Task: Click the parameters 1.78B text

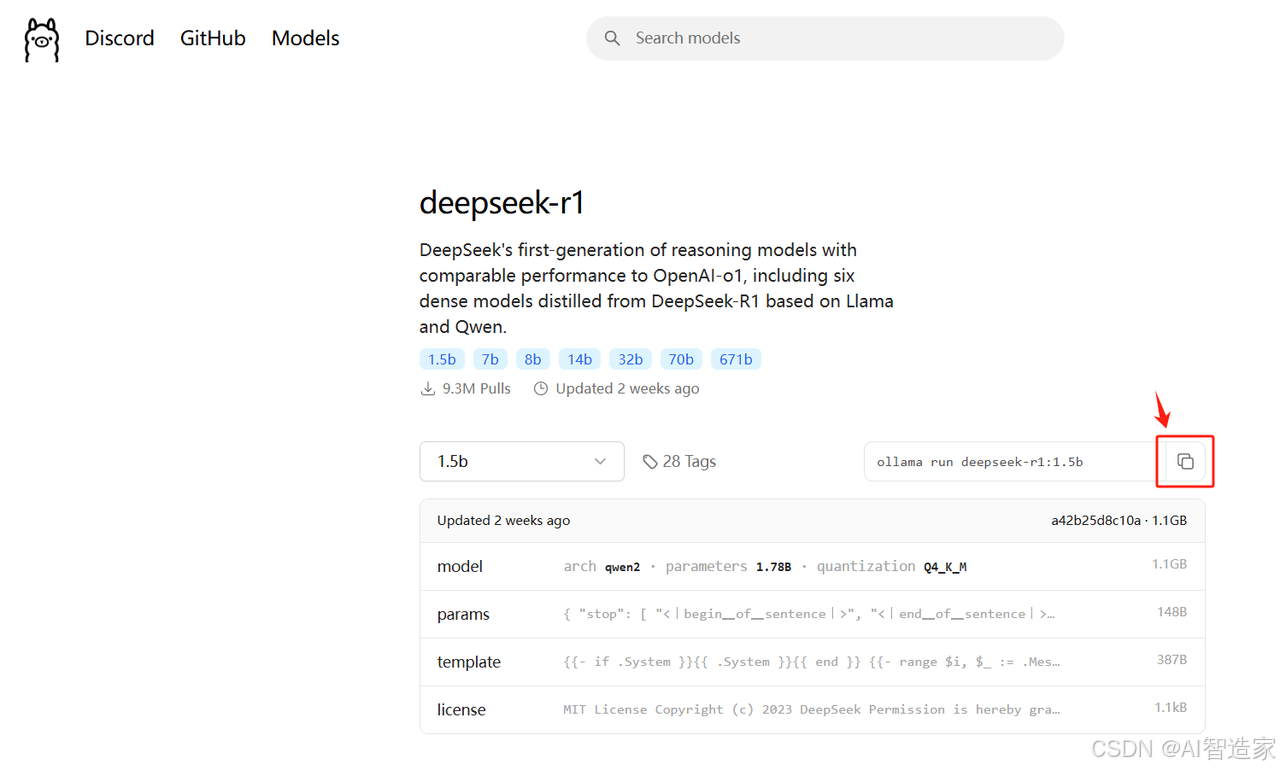Action: tap(728, 566)
